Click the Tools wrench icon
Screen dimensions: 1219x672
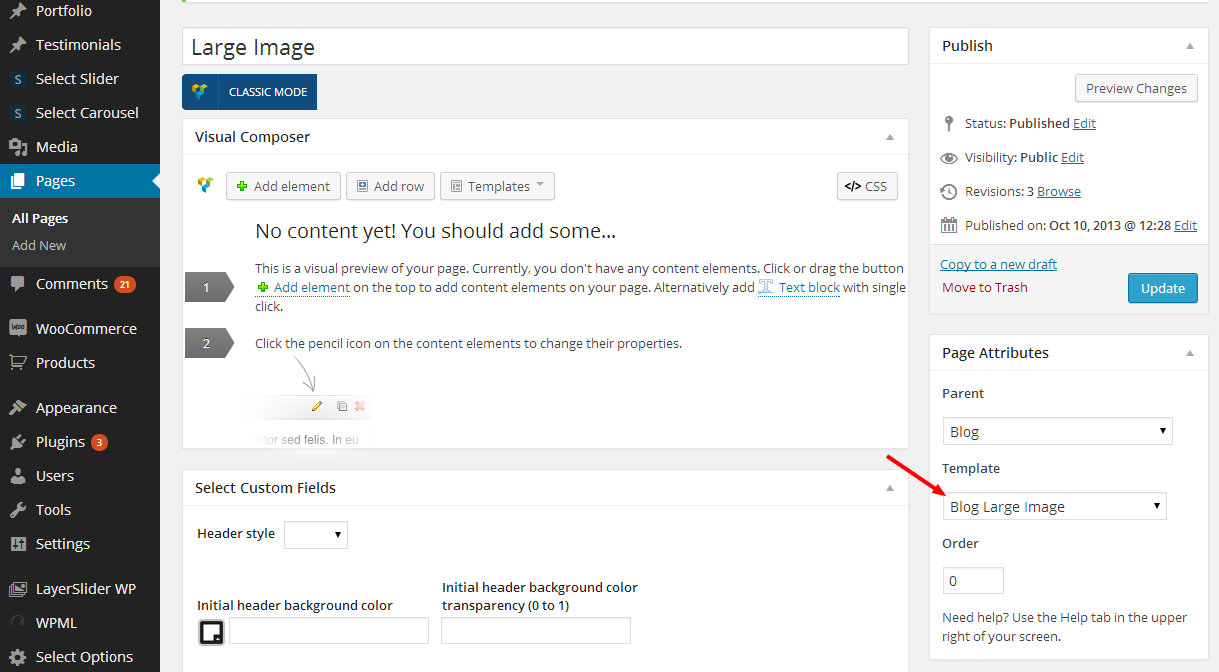point(18,510)
